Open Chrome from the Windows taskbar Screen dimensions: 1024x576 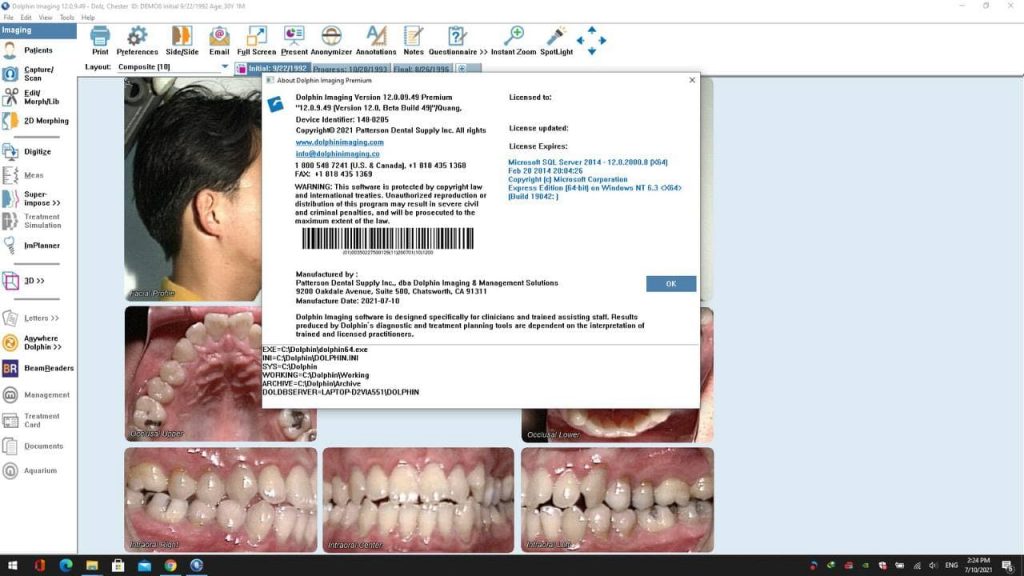[x=171, y=566]
